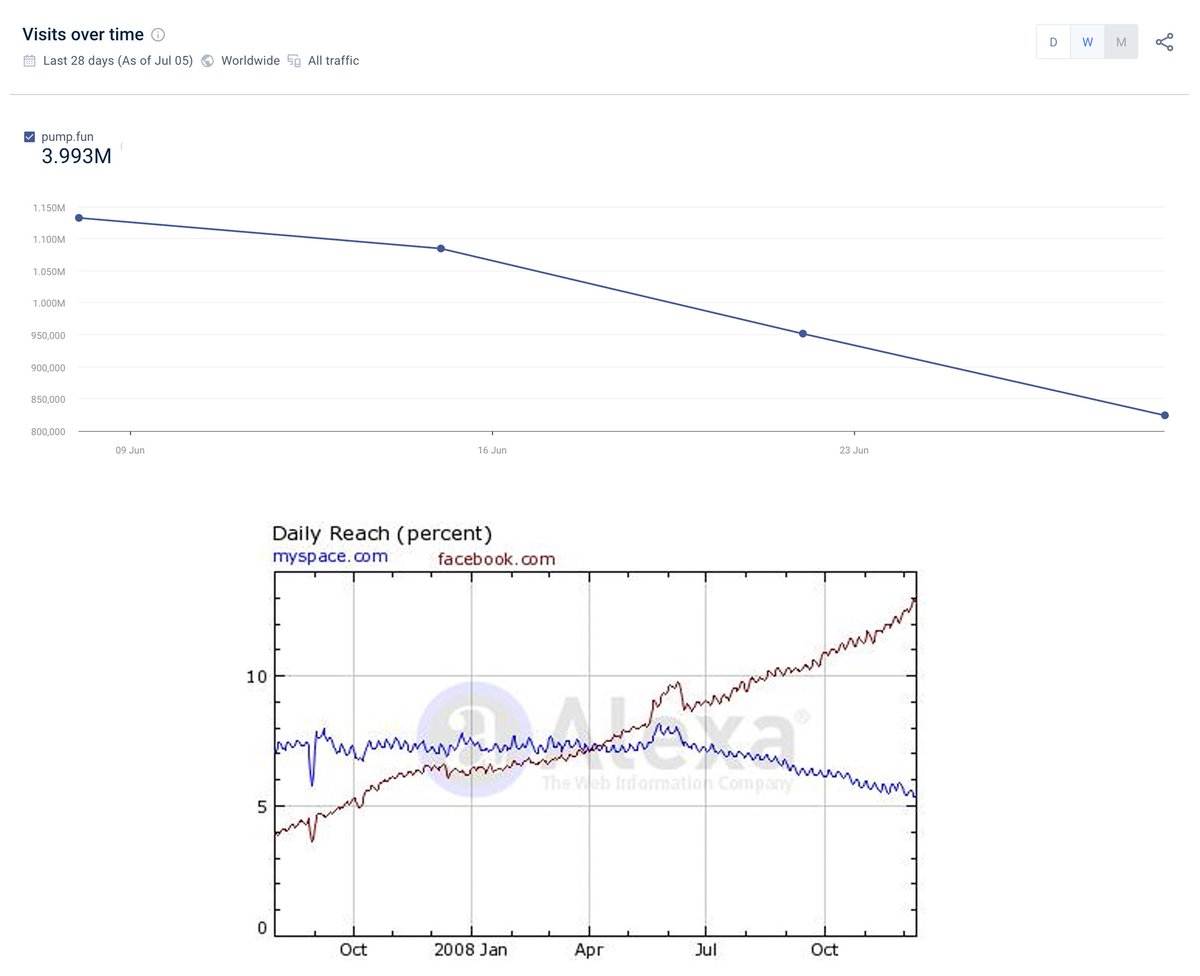This screenshot has width=1200, height=976.
Task: Click the Daily Reach (percent) title
Action: coord(382,534)
